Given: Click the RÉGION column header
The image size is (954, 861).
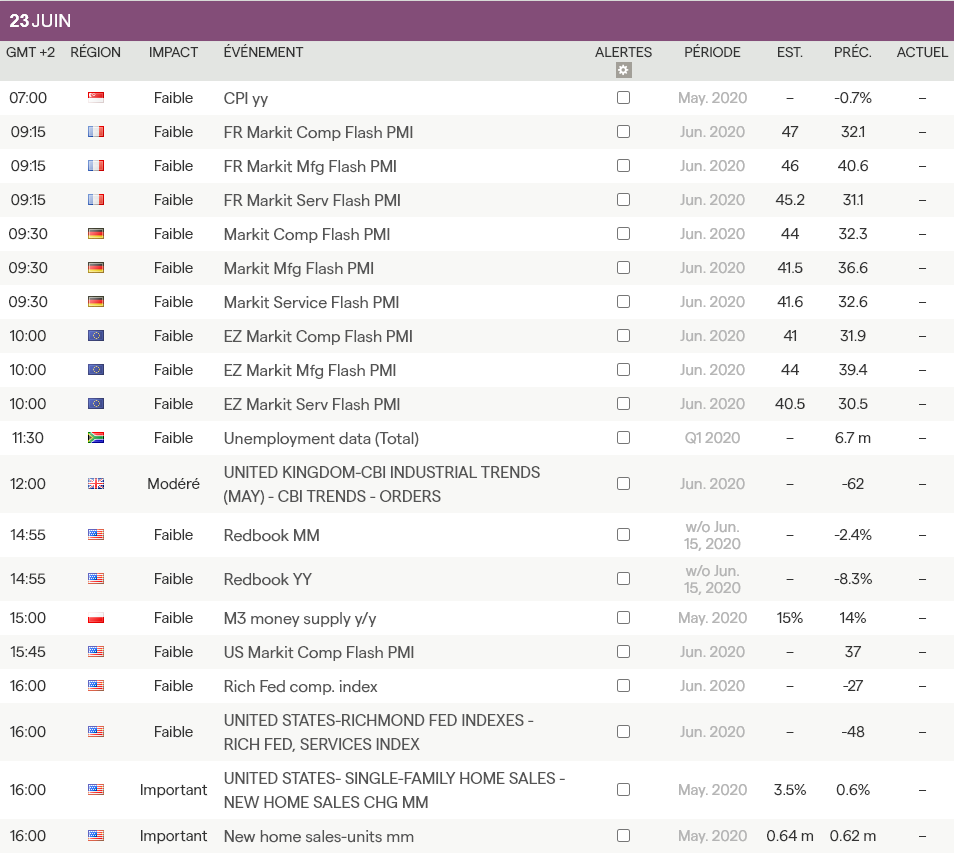Looking at the screenshot, I should click(96, 52).
